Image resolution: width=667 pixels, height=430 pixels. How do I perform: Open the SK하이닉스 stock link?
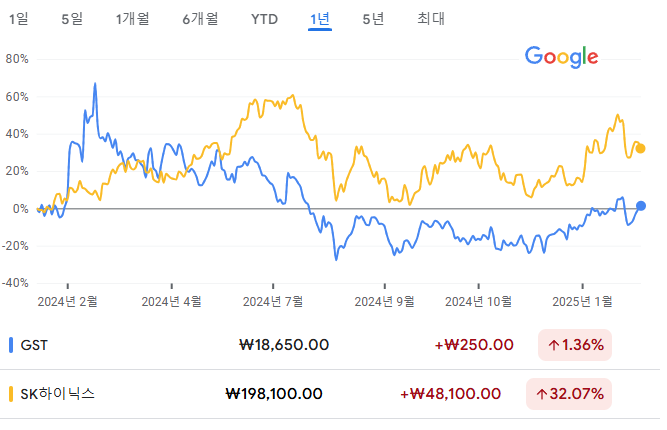(58, 394)
